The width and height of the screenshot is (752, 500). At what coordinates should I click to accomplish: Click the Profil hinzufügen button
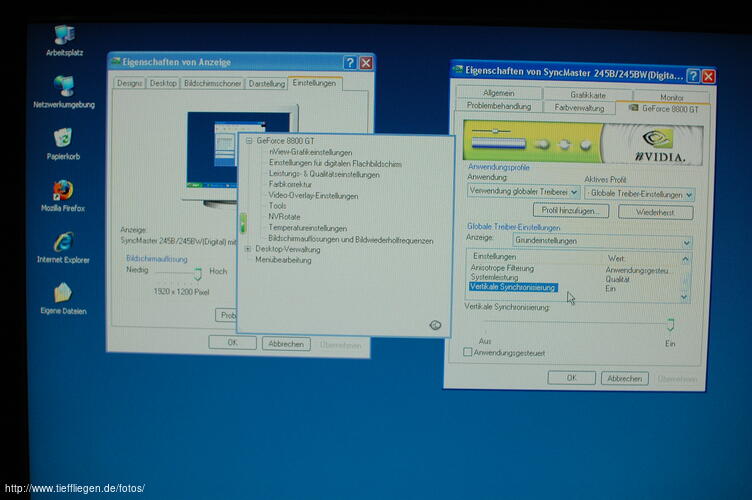coord(571,210)
